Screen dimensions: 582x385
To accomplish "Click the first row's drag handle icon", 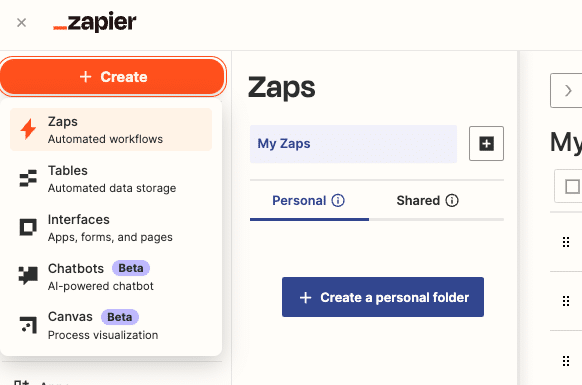I will point(566,242).
